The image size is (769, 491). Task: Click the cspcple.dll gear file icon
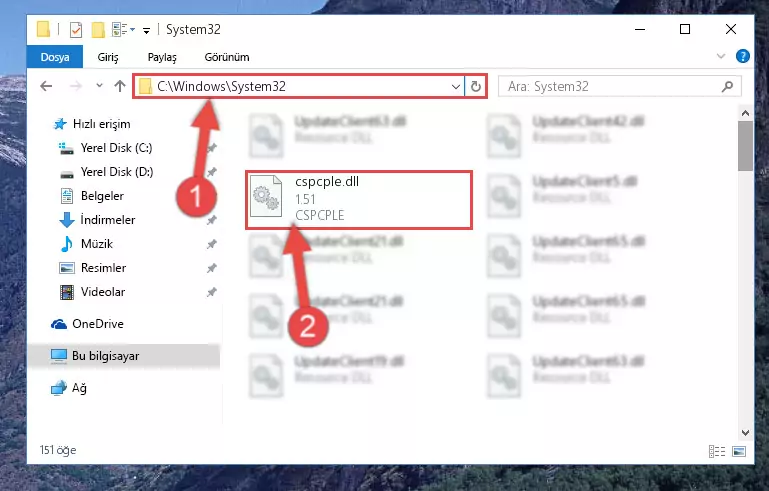(266, 196)
